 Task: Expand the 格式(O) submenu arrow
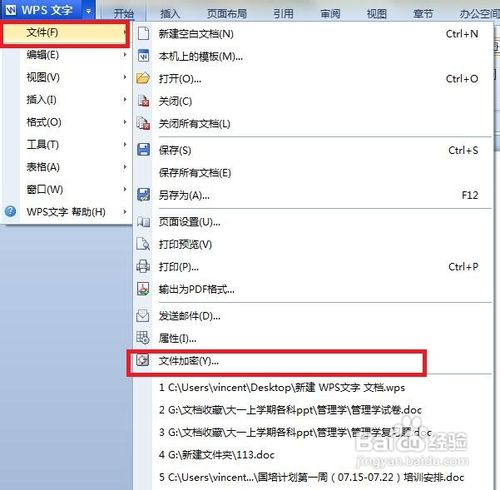[x=125, y=122]
